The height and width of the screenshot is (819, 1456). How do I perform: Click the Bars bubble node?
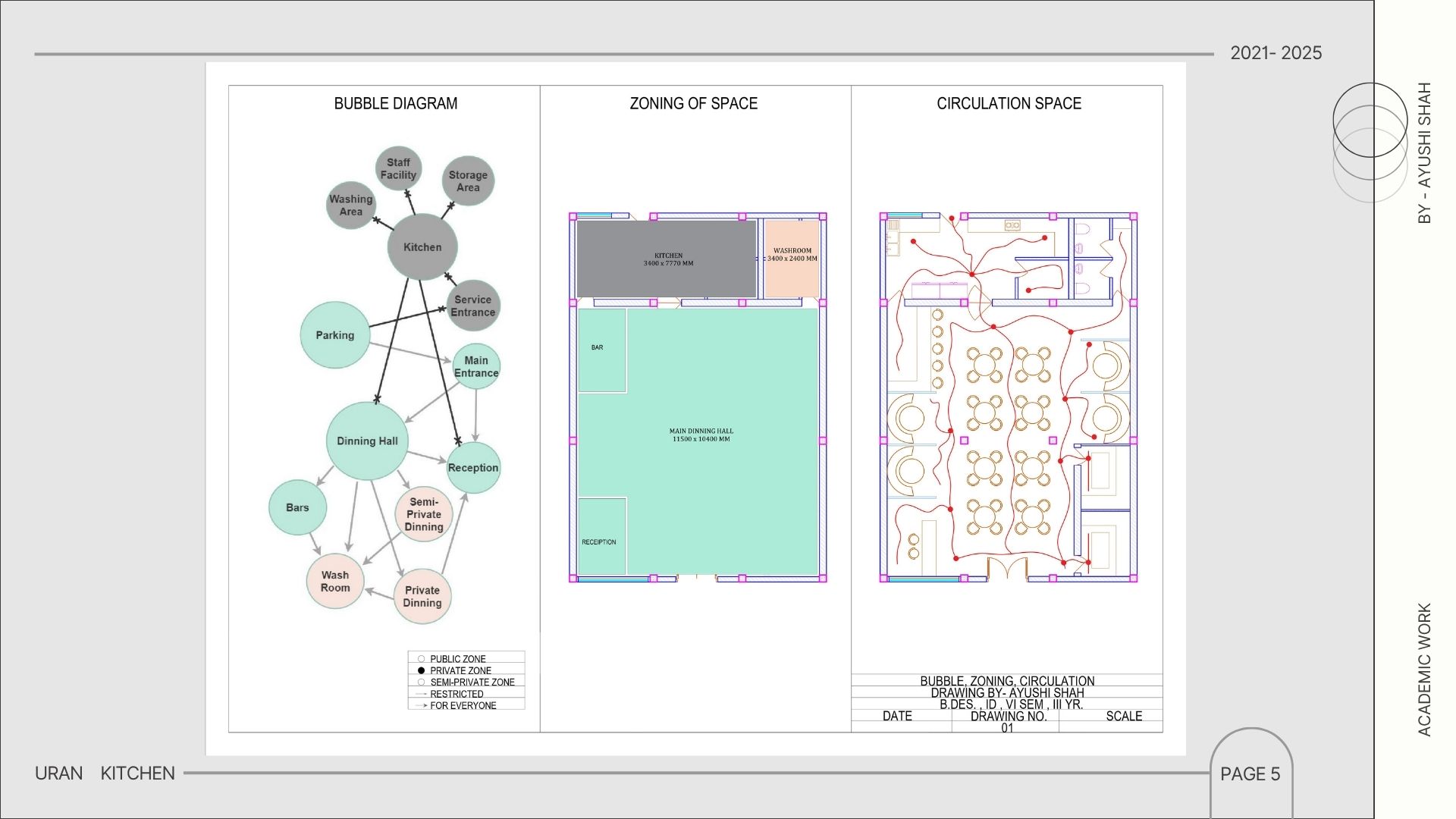tap(297, 507)
